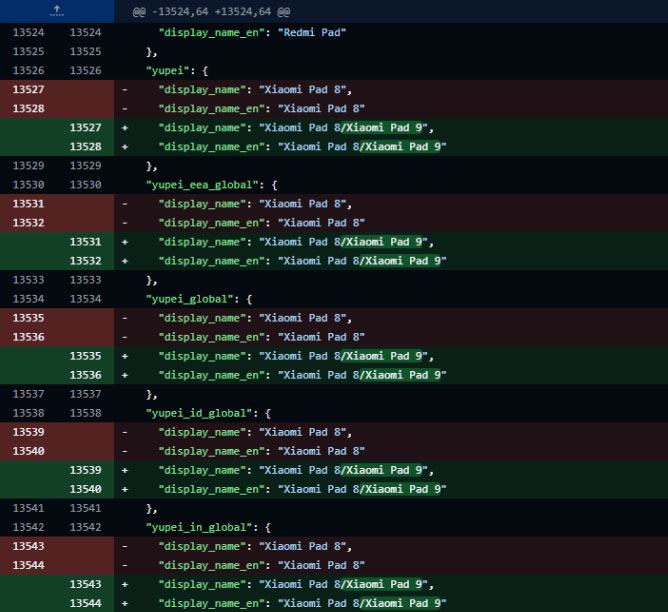Click removed display_name code on deleted line 13539
Screen dimensions: 668x612
[x=255, y=432]
